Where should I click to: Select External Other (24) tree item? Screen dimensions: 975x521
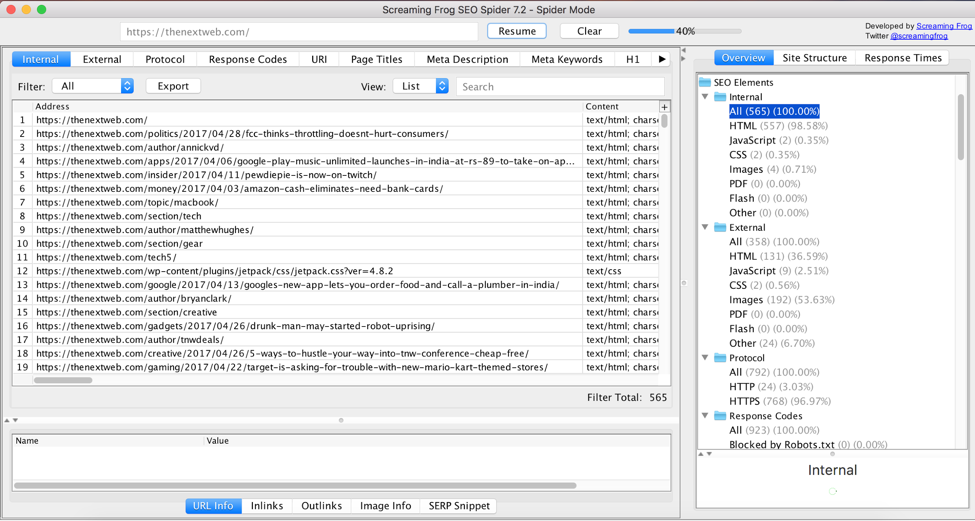point(772,343)
